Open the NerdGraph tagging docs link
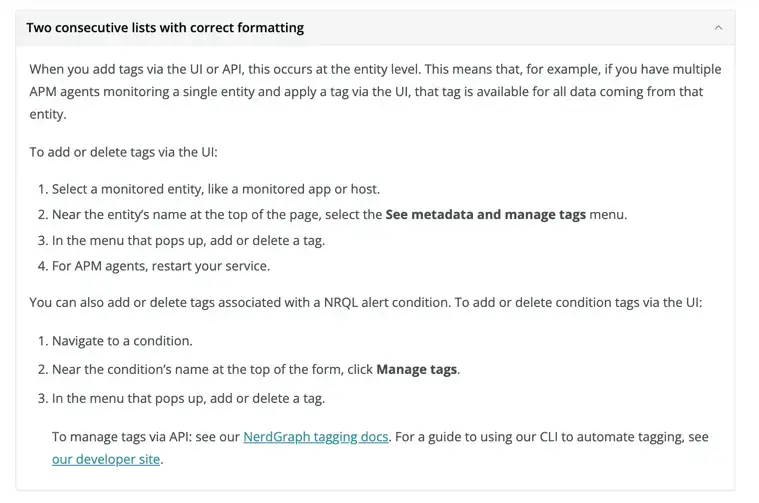 click(x=316, y=437)
